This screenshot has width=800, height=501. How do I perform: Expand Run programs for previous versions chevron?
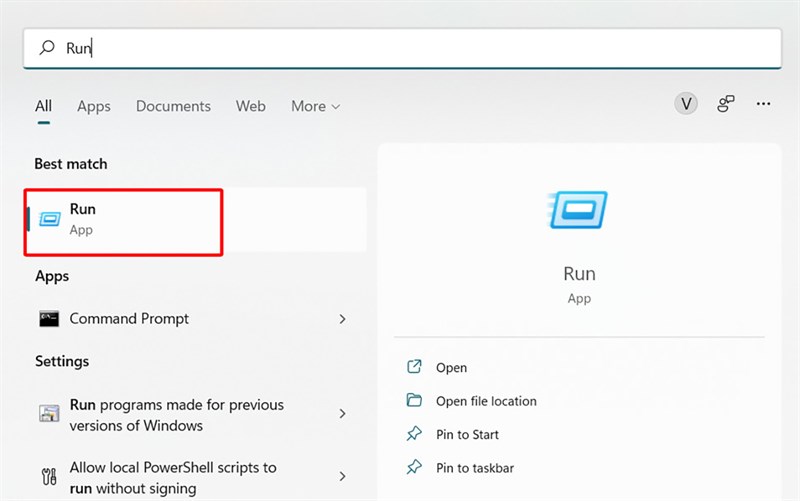pos(342,414)
